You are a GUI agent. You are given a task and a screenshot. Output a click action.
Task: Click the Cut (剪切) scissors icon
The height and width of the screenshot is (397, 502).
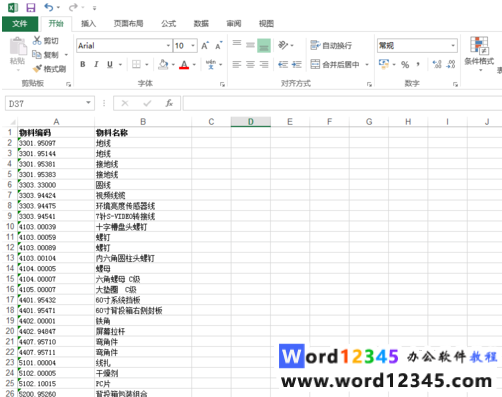click(x=37, y=40)
